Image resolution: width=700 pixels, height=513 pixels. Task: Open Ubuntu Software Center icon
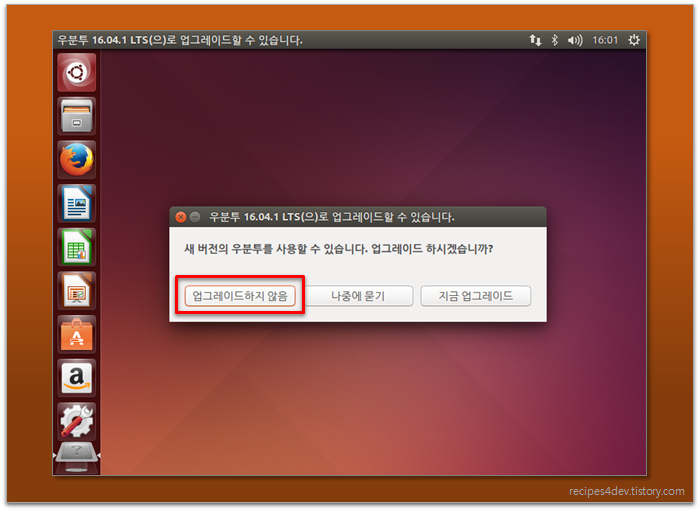[76, 334]
